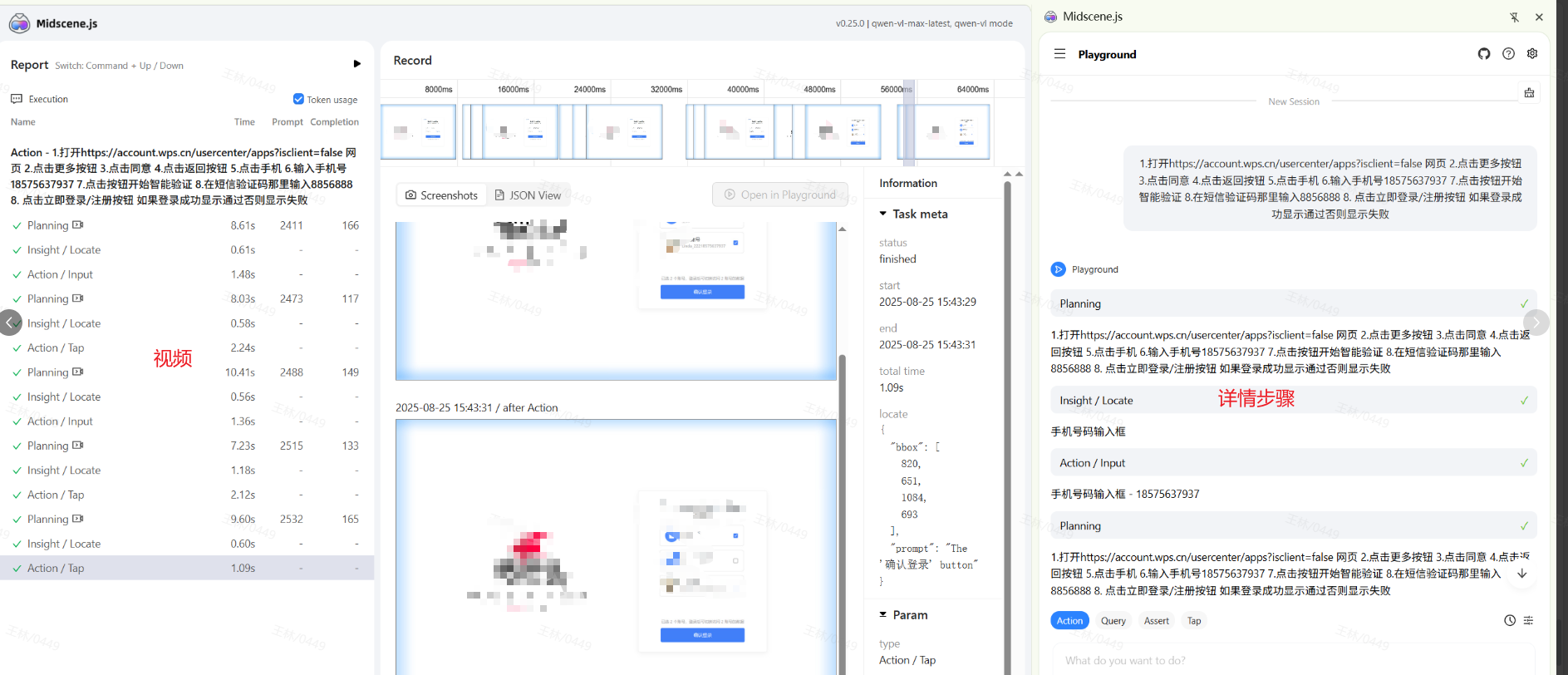Open the Playground settings gear

(x=1532, y=53)
